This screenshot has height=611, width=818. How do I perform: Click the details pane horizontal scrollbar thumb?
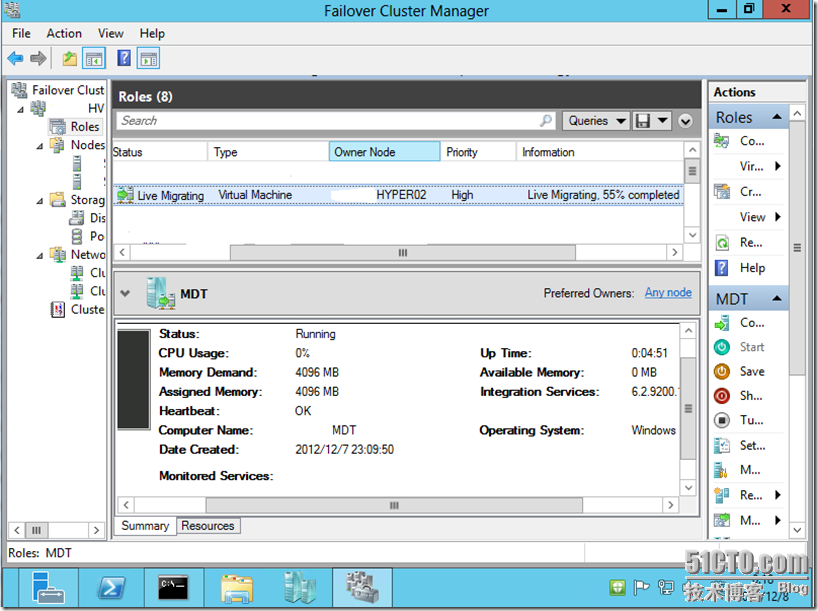coord(394,505)
